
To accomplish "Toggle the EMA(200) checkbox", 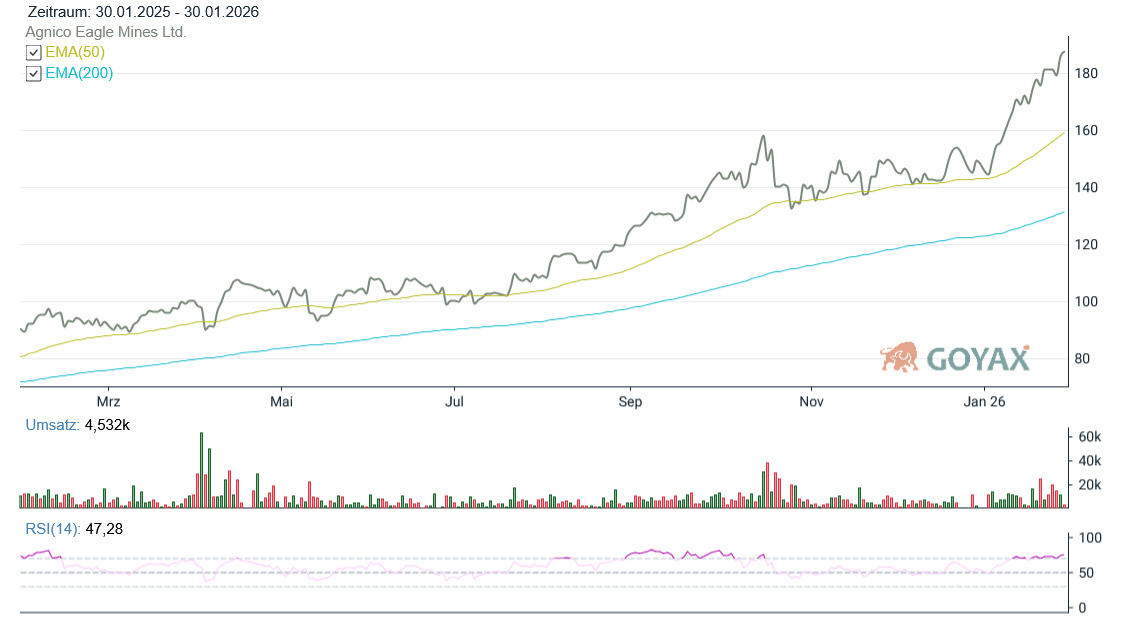I will (34, 74).
